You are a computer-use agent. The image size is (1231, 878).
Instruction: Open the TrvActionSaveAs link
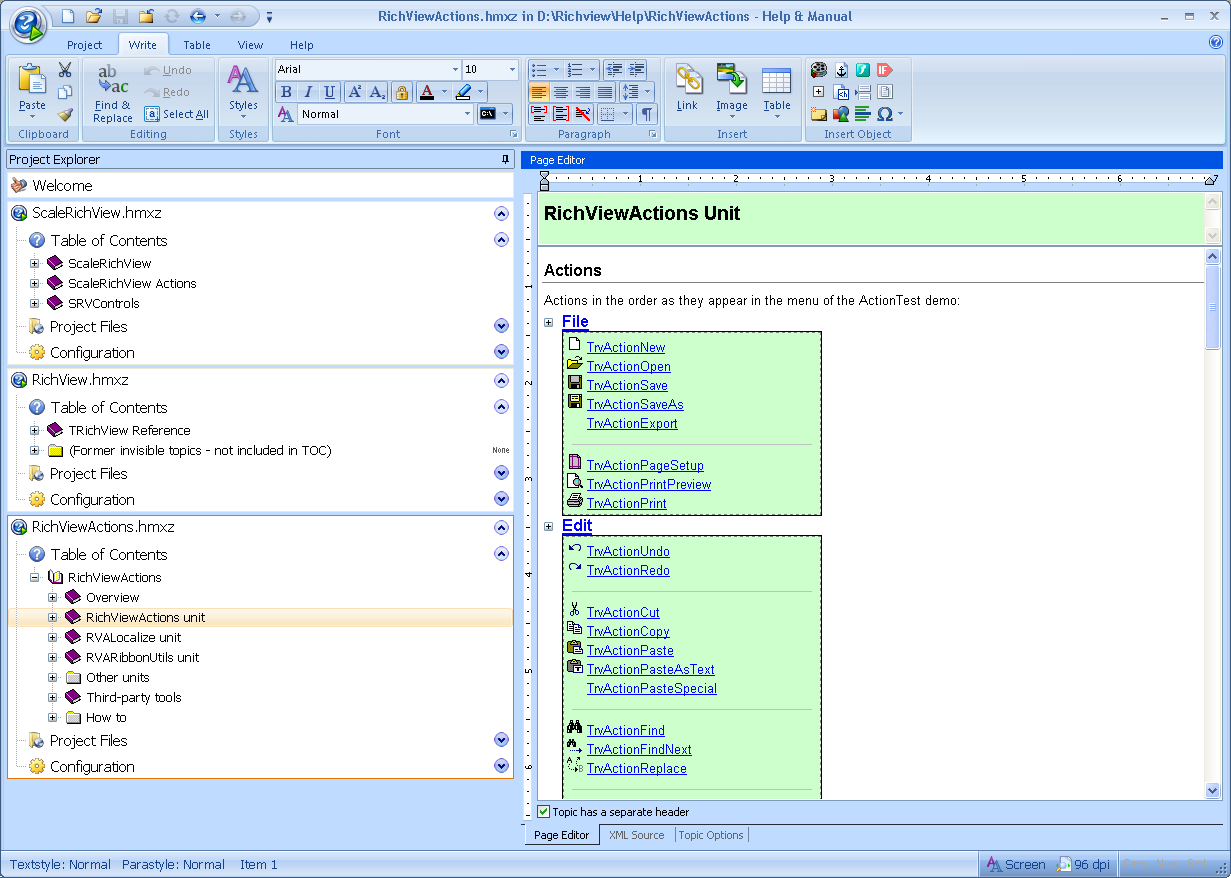[x=635, y=404]
